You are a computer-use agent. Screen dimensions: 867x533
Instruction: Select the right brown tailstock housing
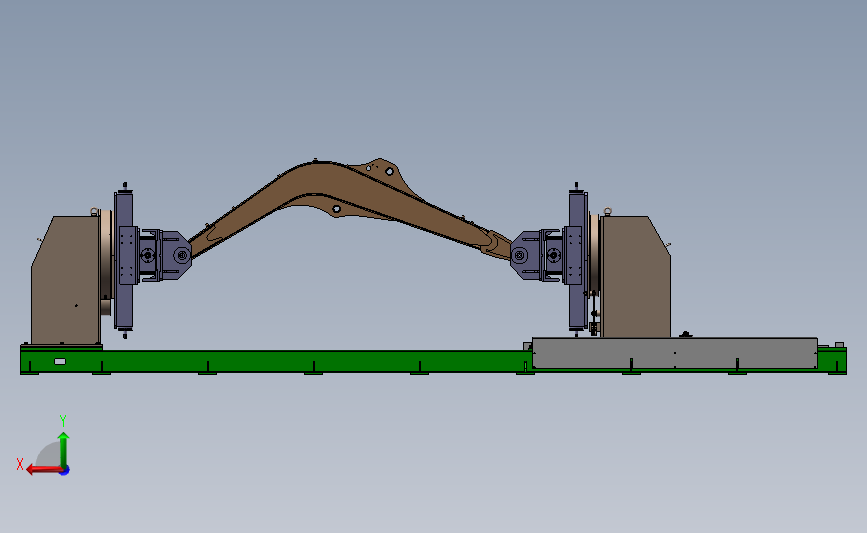[636, 276]
